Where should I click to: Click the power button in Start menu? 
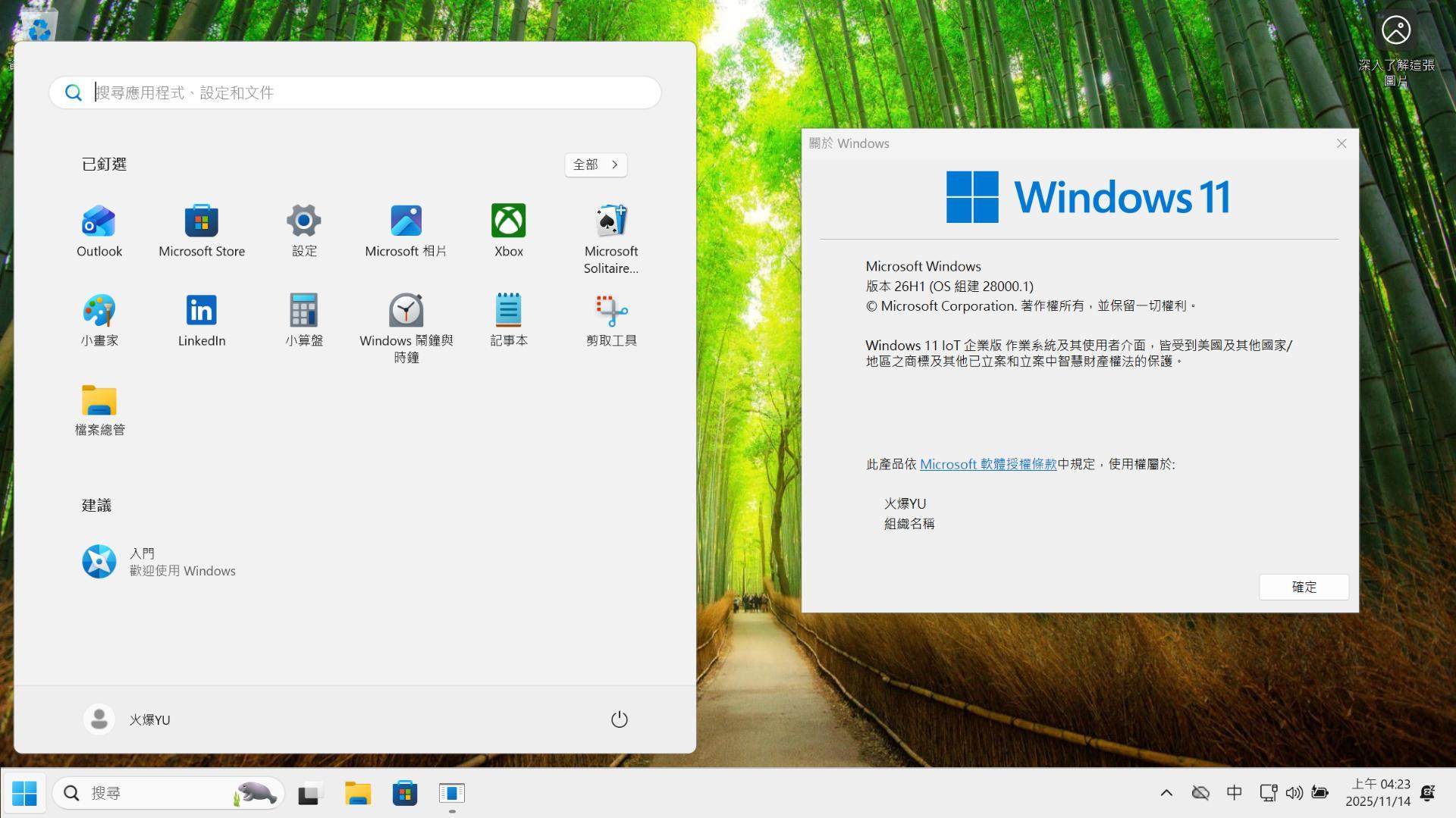[x=620, y=719]
